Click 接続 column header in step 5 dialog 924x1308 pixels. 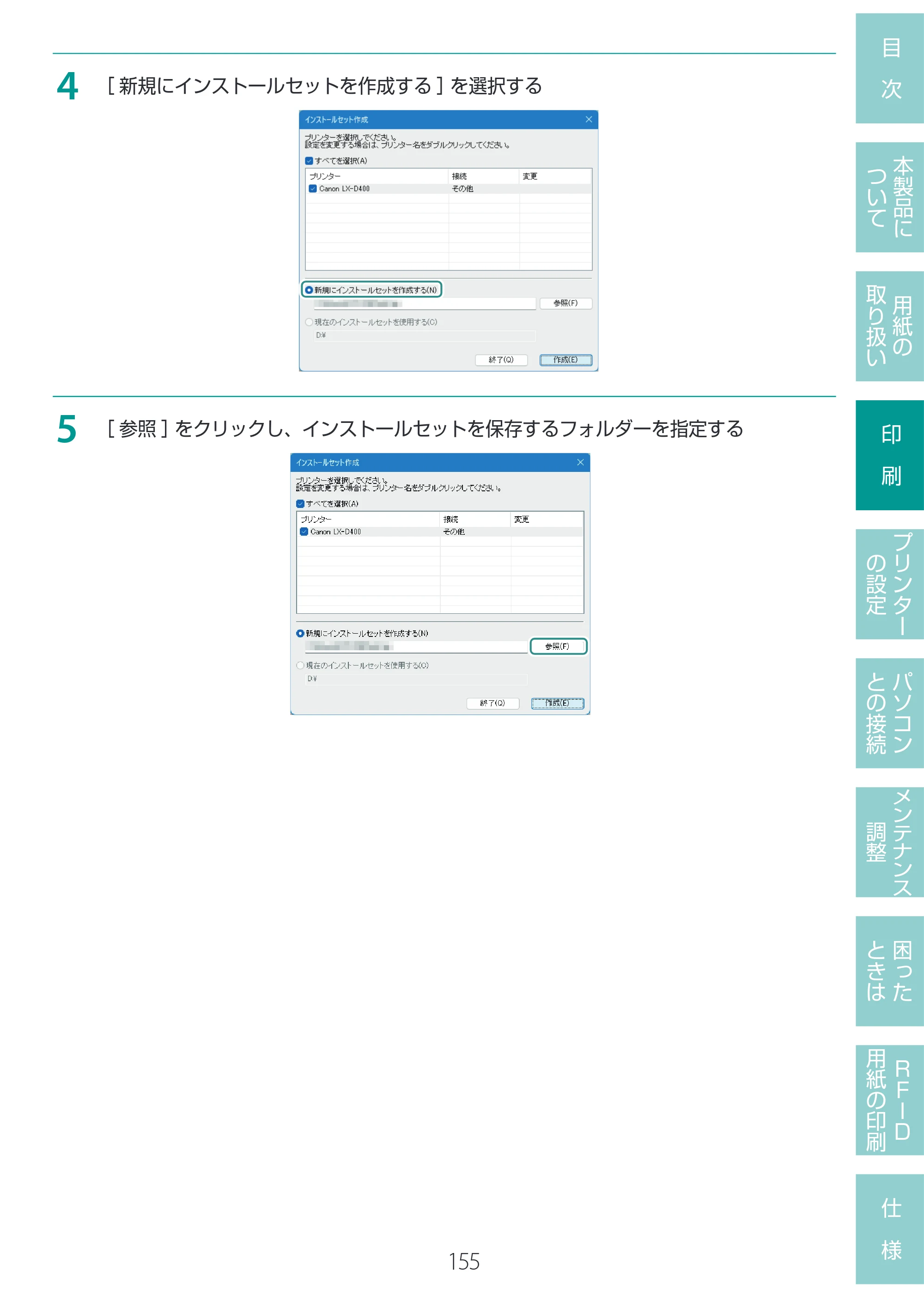click(x=475, y=520)
